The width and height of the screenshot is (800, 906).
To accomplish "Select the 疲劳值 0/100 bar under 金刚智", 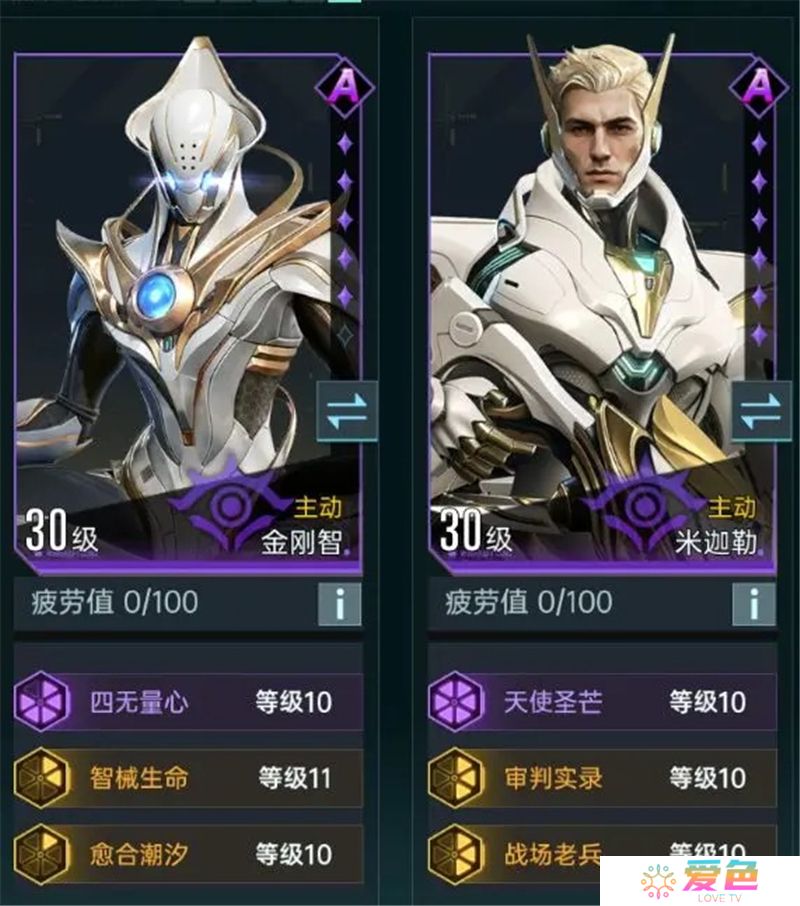I will (x=188, y=603).
